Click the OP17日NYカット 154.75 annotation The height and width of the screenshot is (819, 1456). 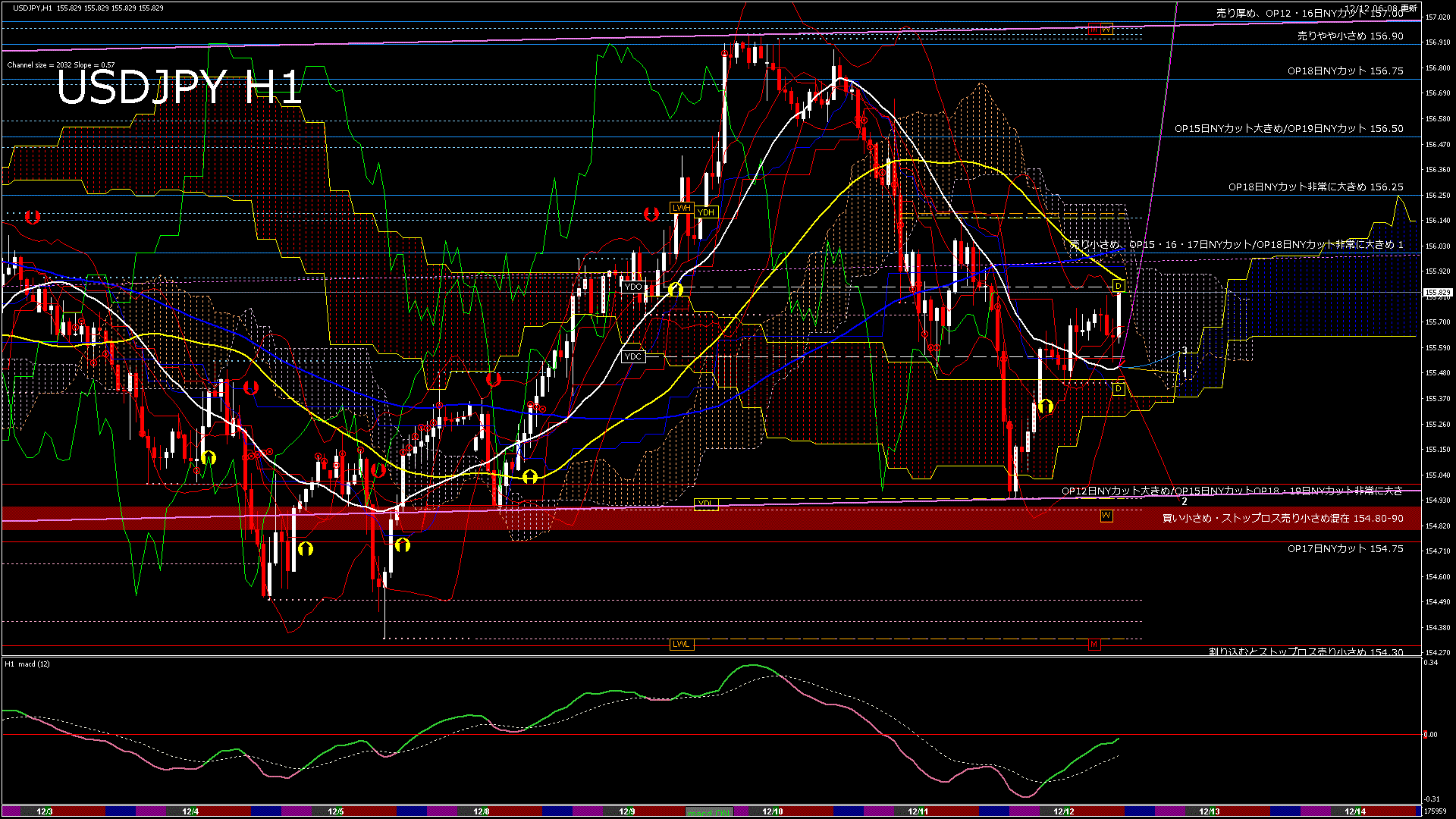coord(1345,549)
